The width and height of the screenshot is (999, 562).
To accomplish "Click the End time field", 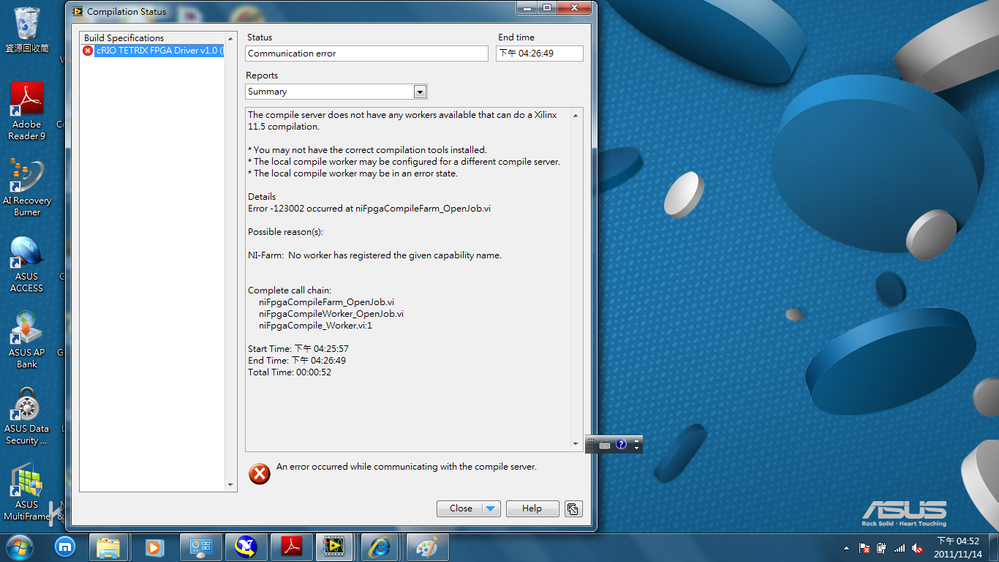I will 539,54.
